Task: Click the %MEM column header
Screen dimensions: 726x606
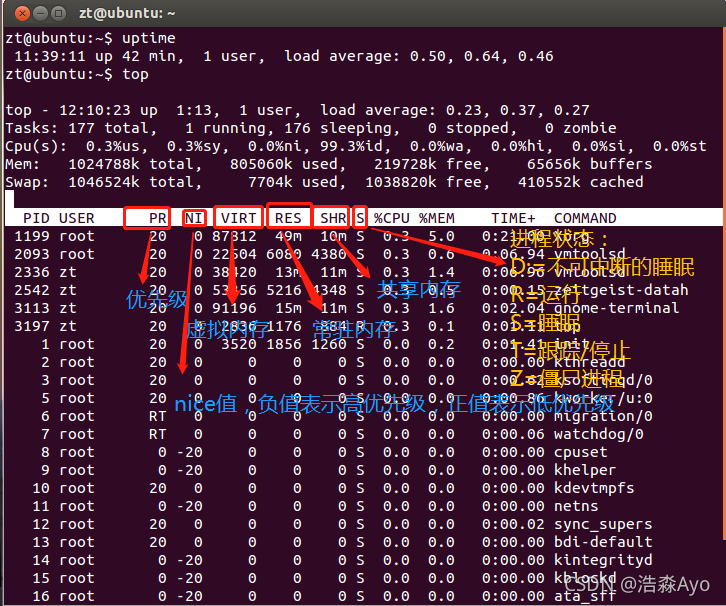Action: click(437, 218)
